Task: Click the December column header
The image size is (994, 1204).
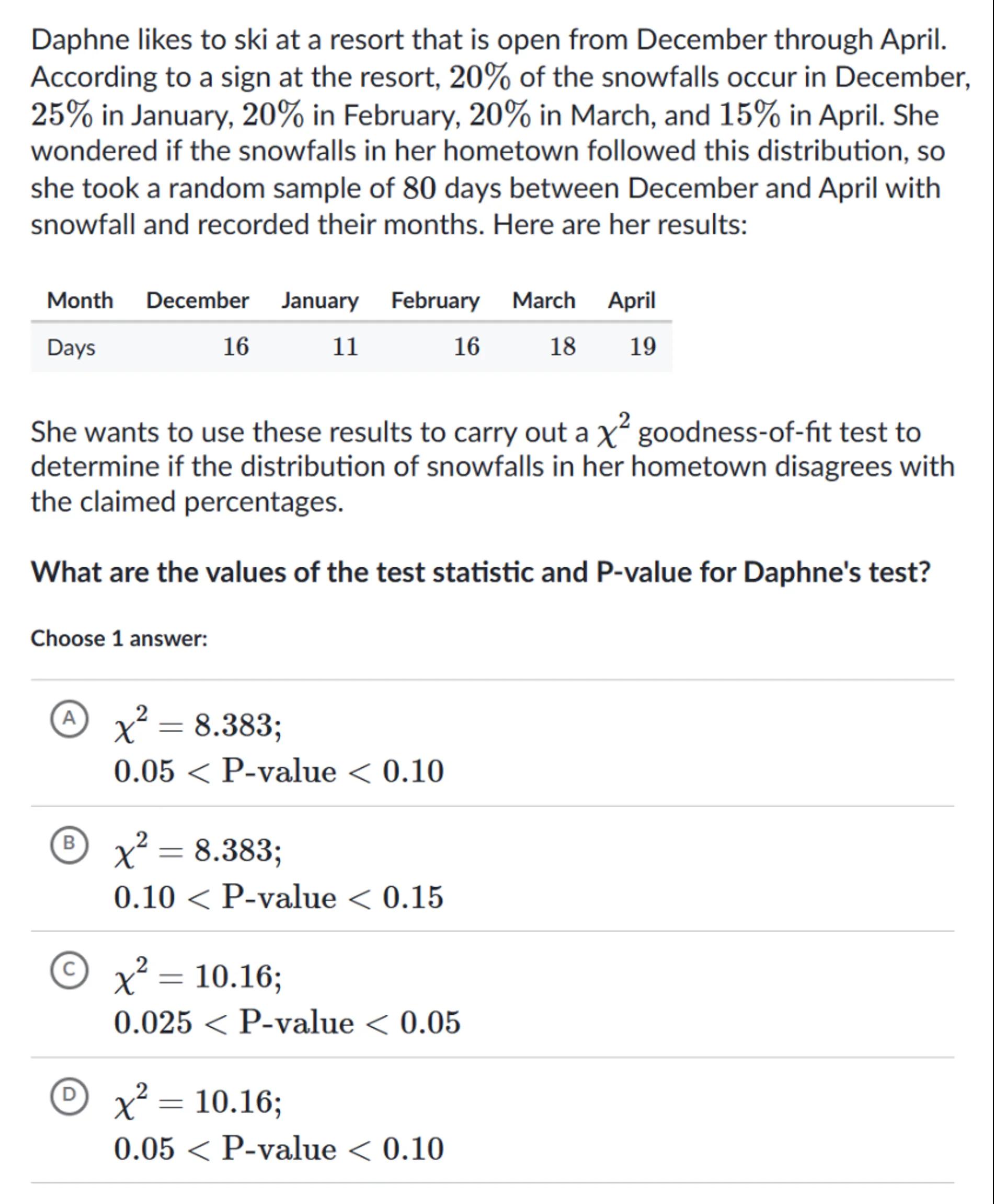Action: (198, 301)
